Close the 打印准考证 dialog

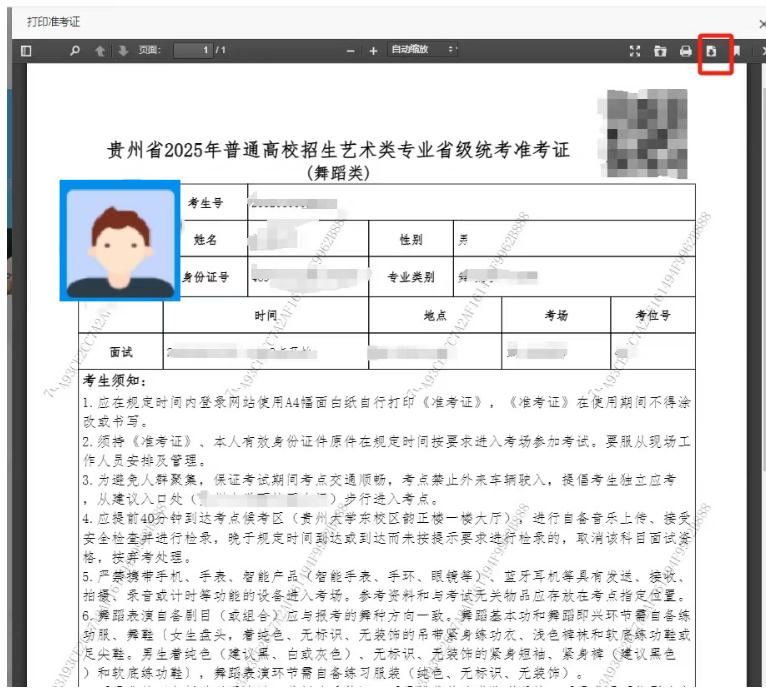(x=761, y=21)
